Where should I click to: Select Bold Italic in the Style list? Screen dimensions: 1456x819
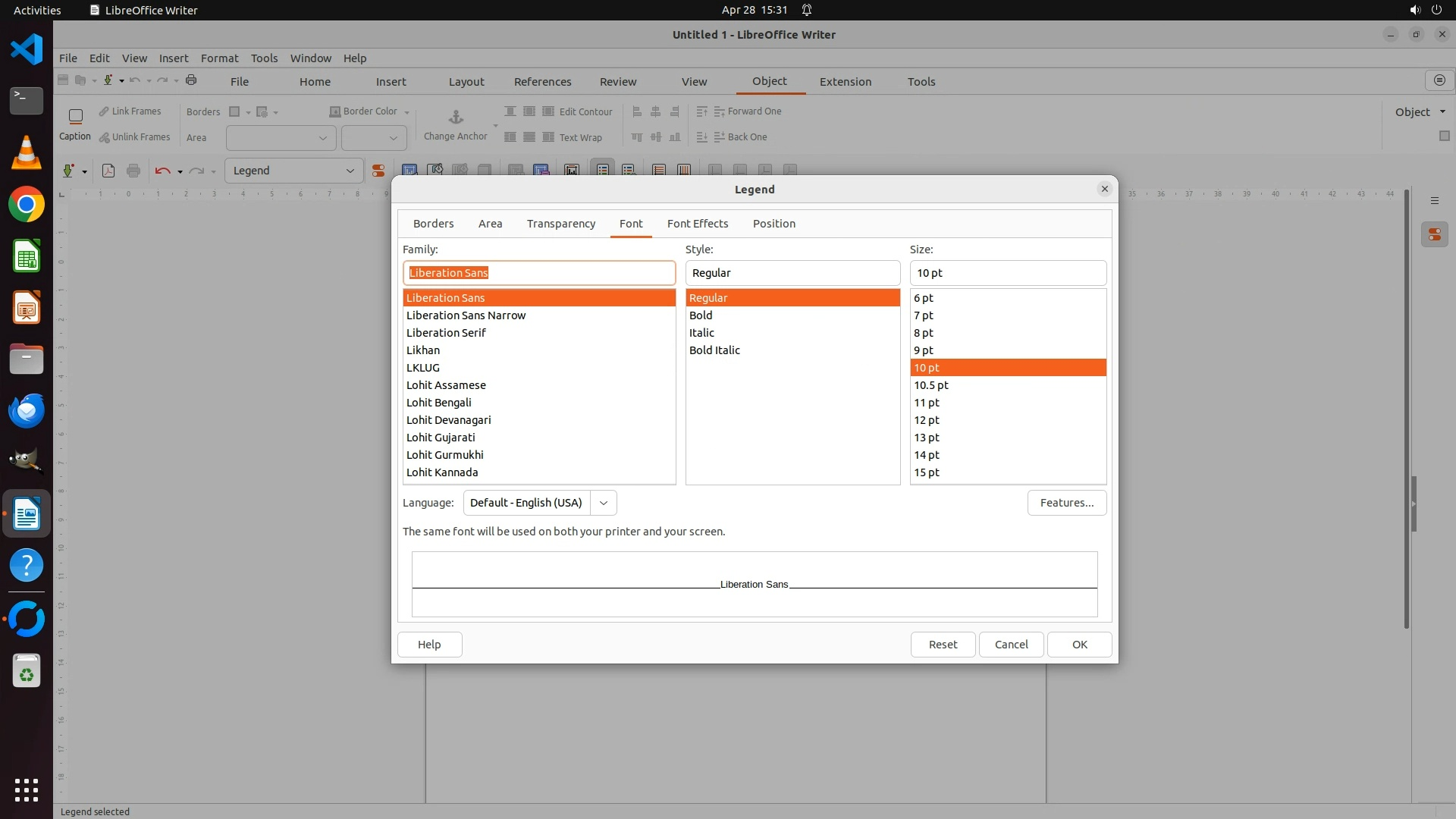pos(714,350)
